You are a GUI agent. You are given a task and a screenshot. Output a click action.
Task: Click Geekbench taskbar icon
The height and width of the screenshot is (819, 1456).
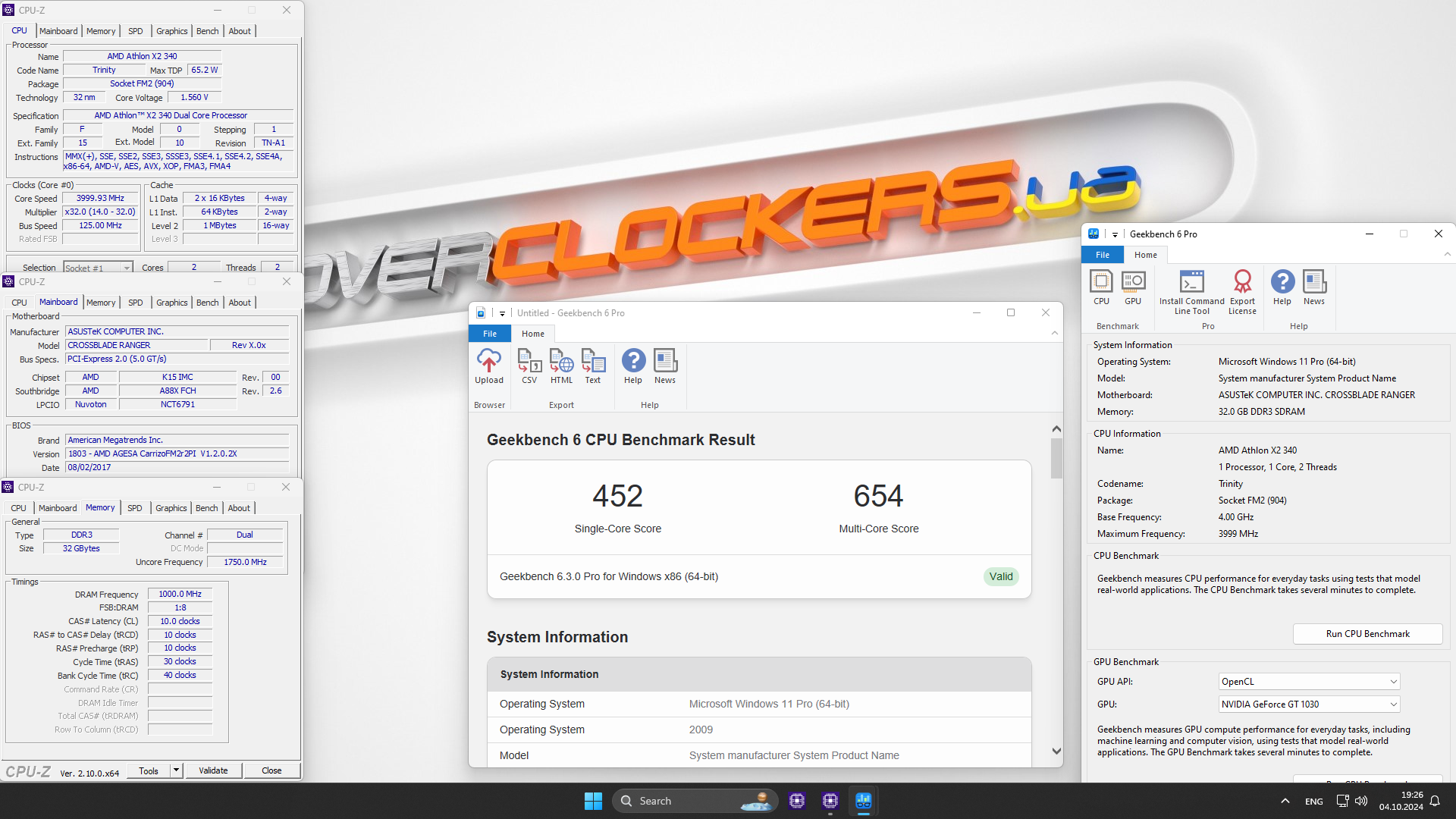(864, 801)
